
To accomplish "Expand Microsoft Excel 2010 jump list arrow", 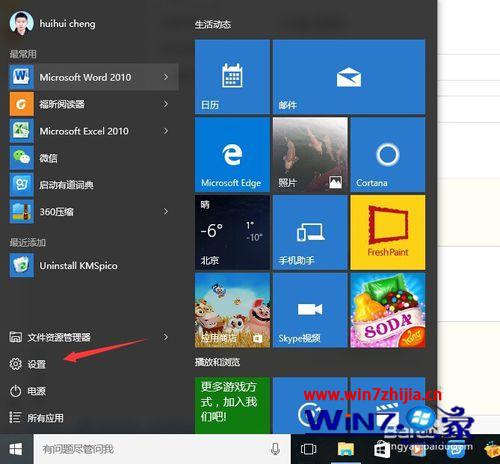I will tap(165, 131).
